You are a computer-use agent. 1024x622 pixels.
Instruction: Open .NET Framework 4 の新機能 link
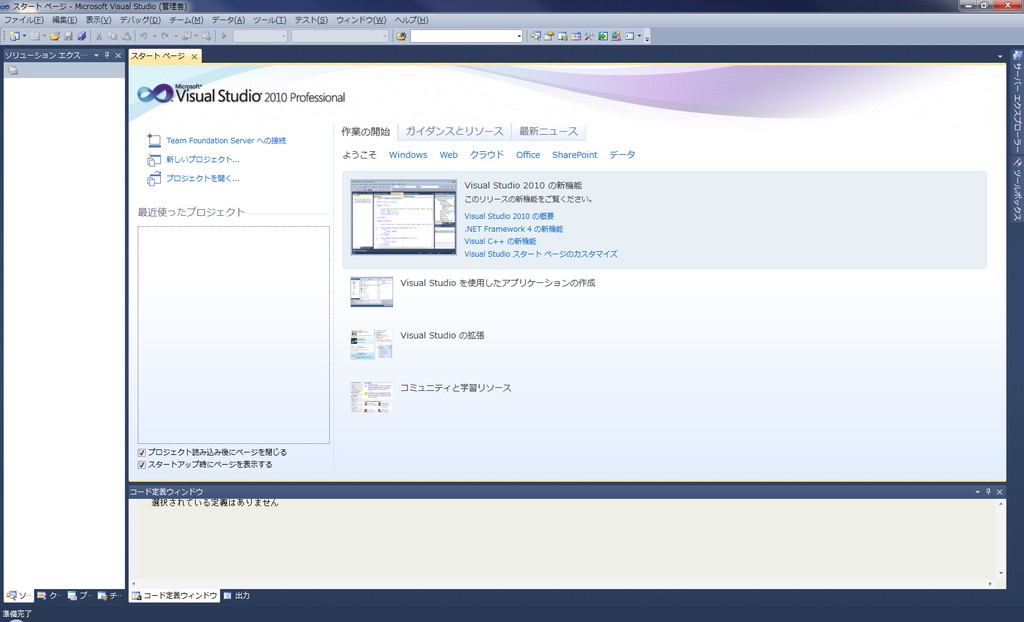click(514, 229)
